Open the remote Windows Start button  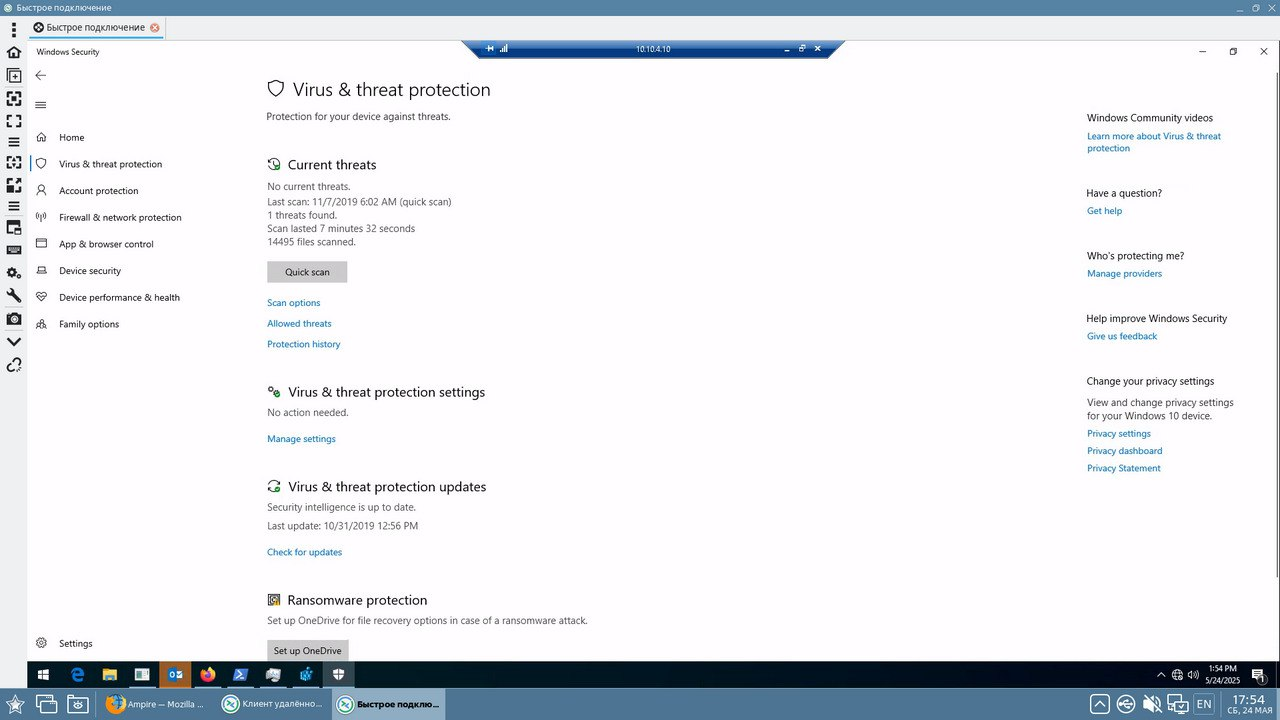tap(43, 675)
